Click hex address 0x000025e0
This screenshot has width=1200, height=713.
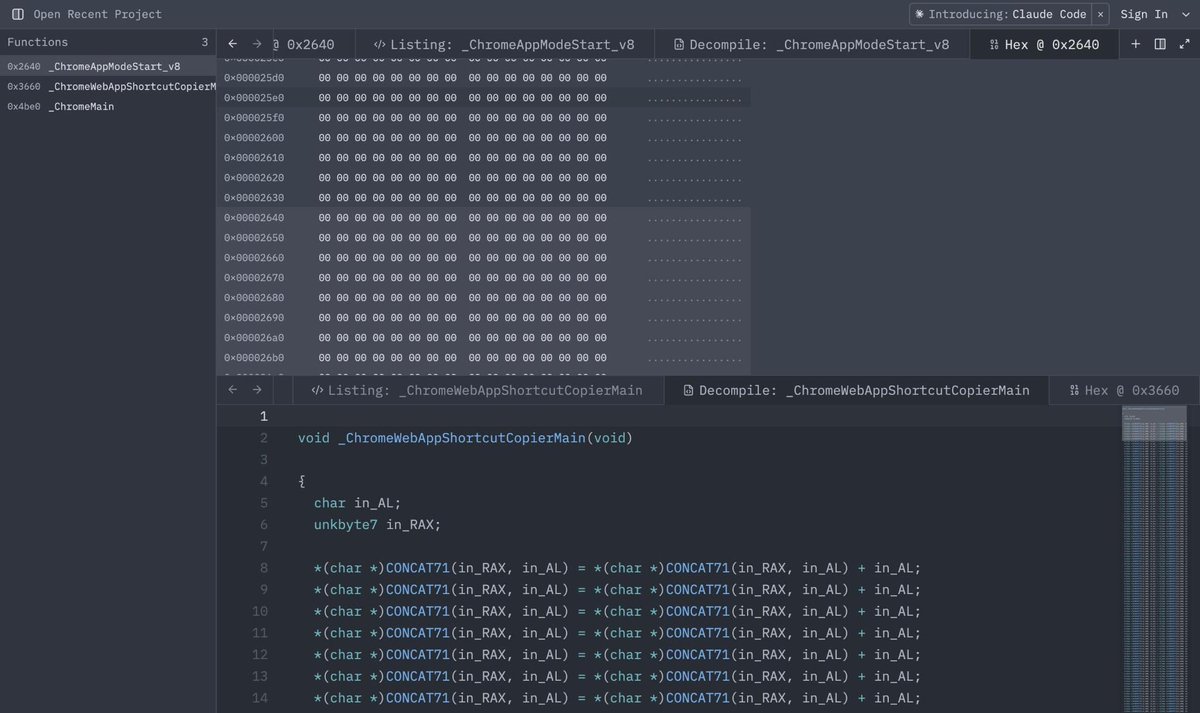coord(254,98)
